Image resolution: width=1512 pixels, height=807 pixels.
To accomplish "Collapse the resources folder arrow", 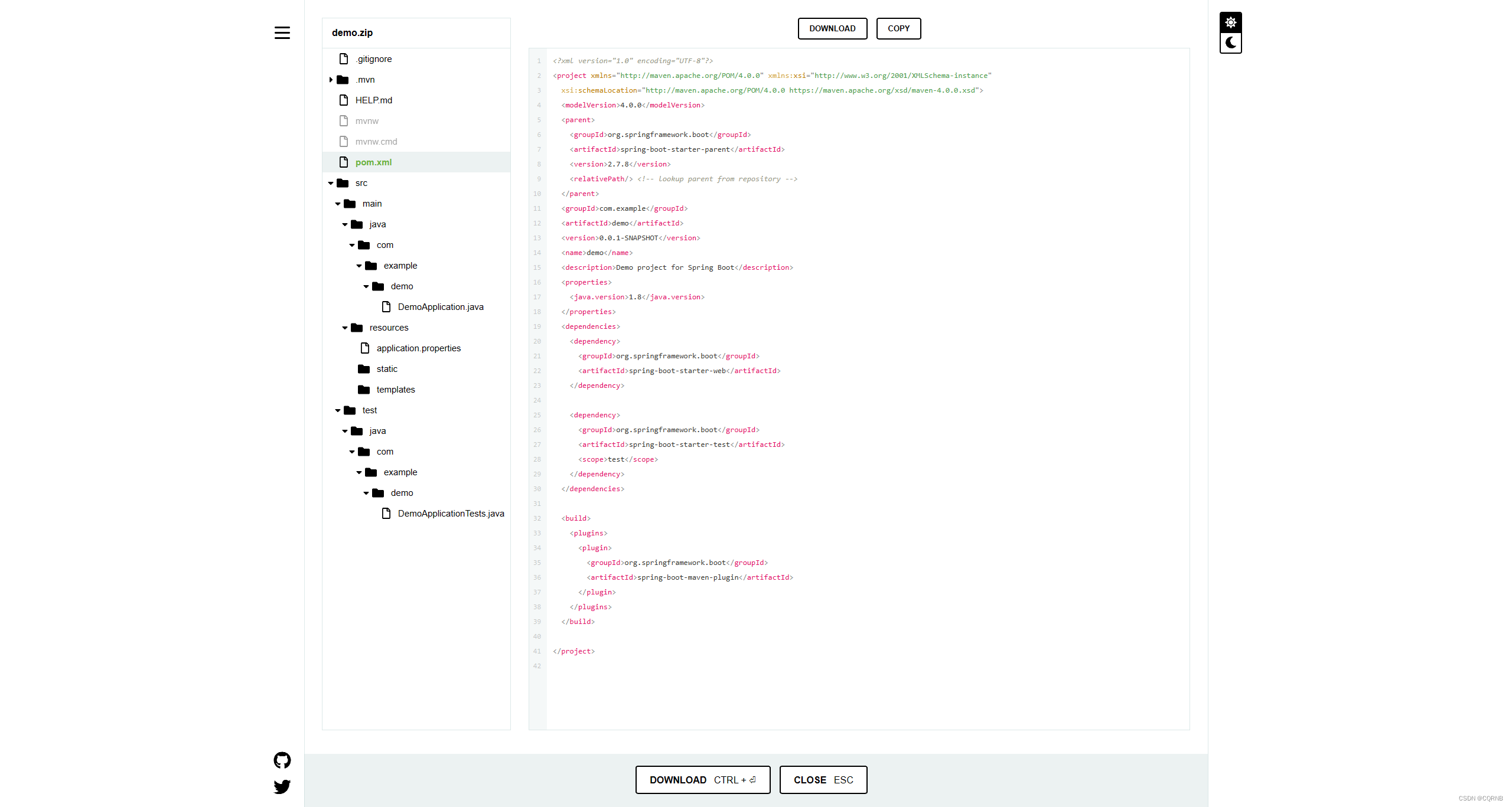I will (x=345, y=328).
